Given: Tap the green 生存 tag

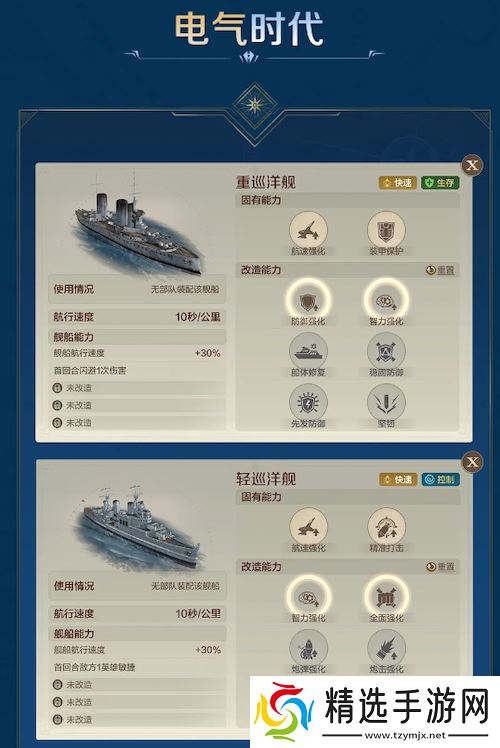Looking at the screenshot, I should click(440, 183).
